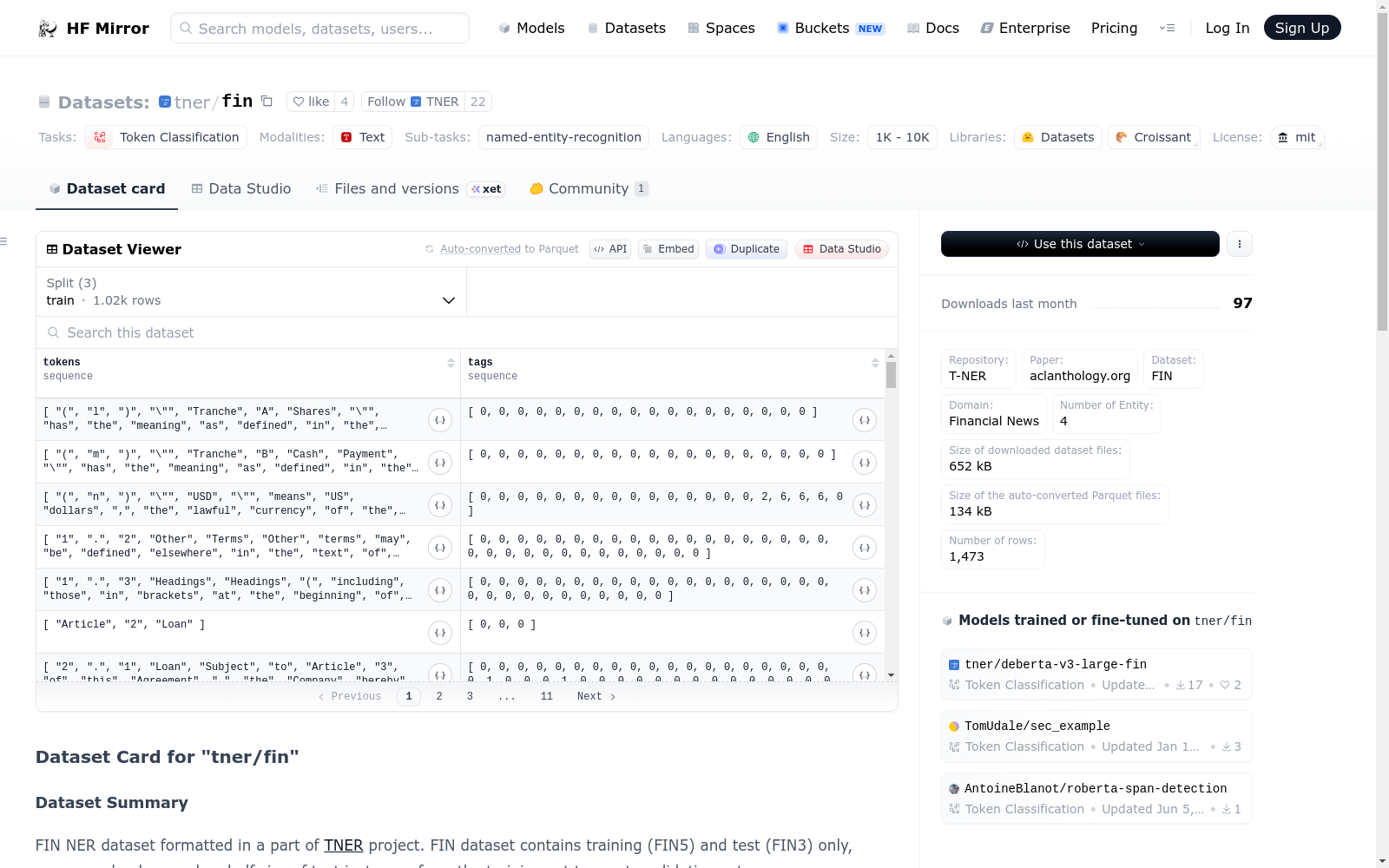Go to page 3 of the dataset
Viewport: 1389px width, 868px height.
click(x=470, y=696)
